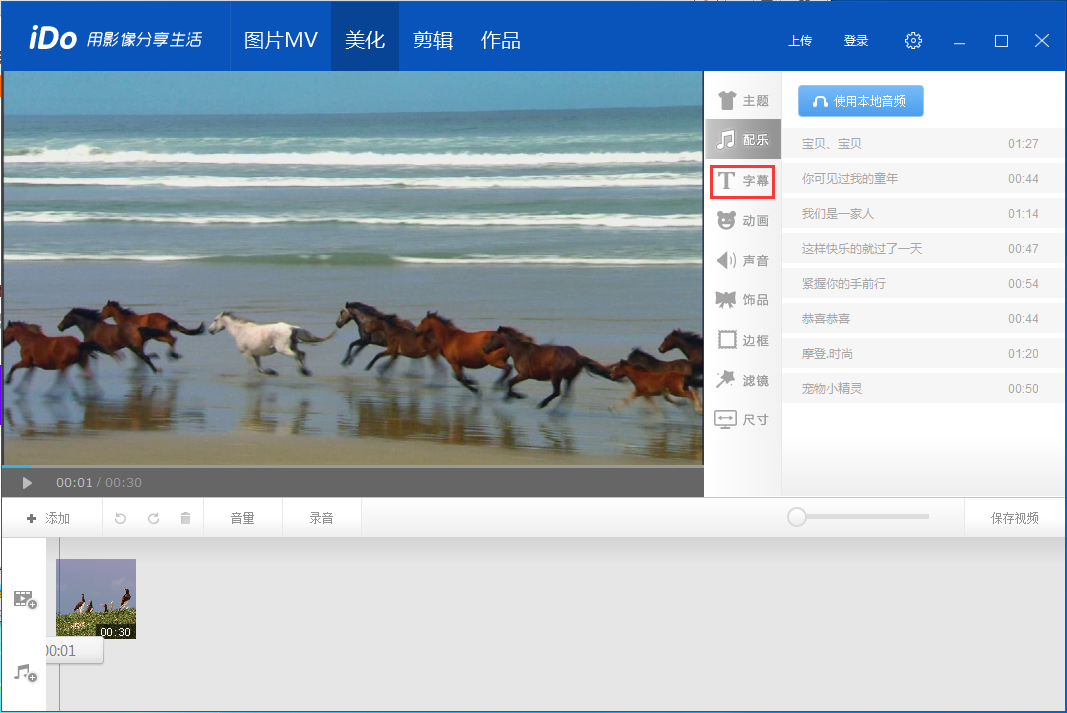This screenshot has height=713, width=1067.
Task: Click the timeline zoom slider handle
Action: [x=797, y=517]
